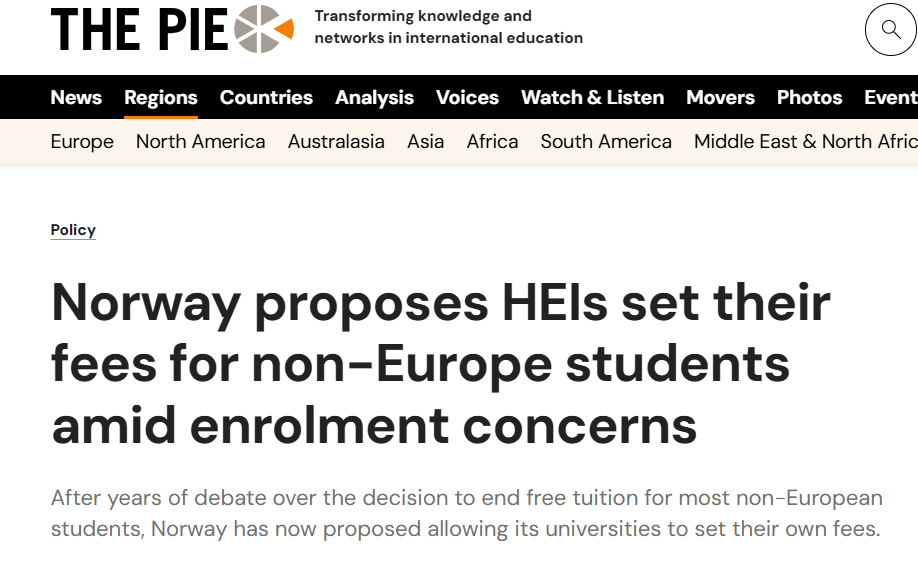Choose the Europe region link
Viewport: 918px width, 563px height.
[82, 142]
